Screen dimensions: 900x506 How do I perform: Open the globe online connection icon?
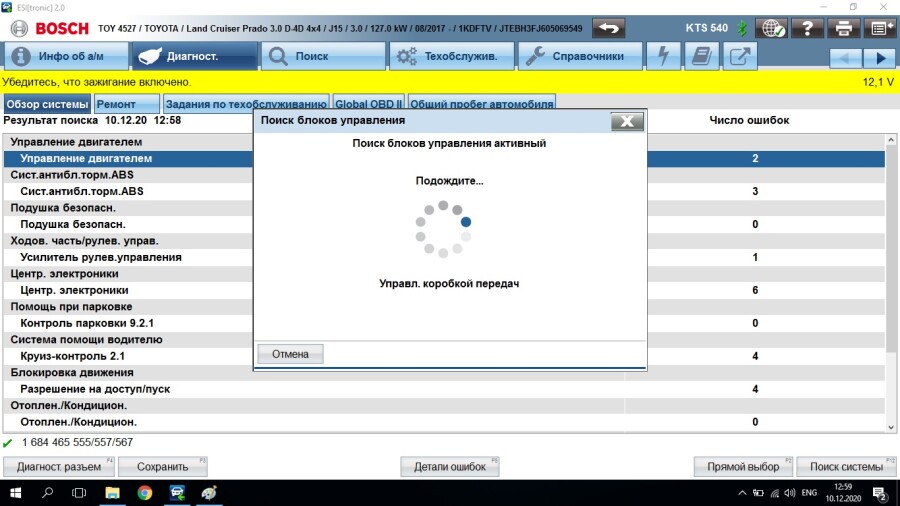(x=771, y=28)
